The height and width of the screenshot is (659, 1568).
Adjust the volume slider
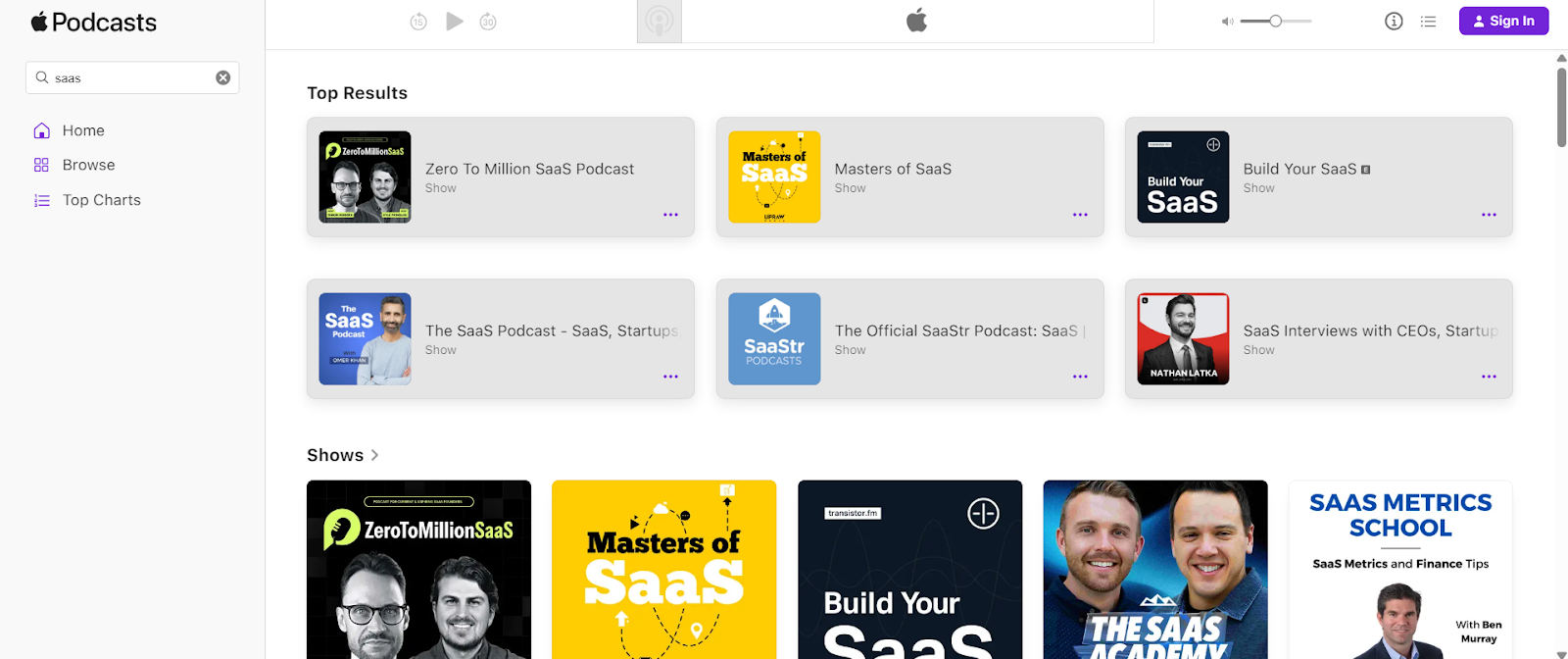pyautogui.click(x=1276, y=21)
